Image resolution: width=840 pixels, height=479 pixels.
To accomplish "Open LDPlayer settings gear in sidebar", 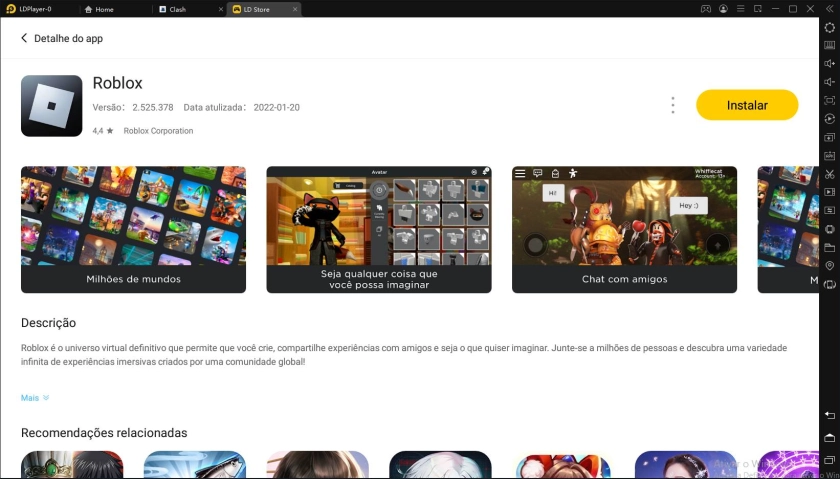I will coord(829,27).
